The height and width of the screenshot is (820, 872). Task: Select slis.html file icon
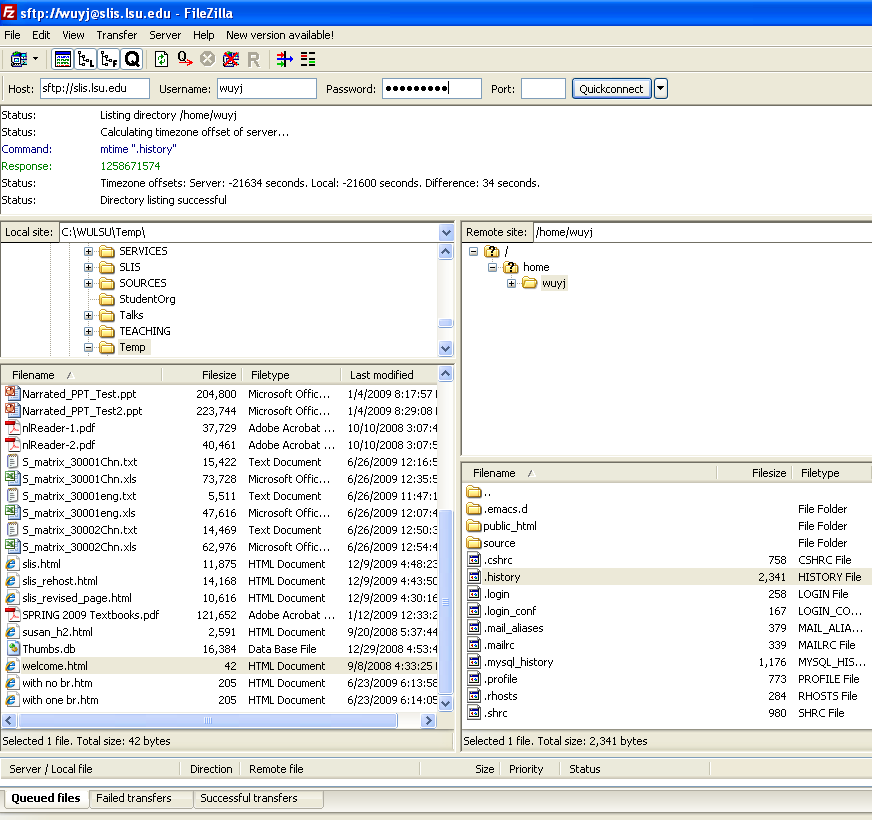tap(12, 564)
